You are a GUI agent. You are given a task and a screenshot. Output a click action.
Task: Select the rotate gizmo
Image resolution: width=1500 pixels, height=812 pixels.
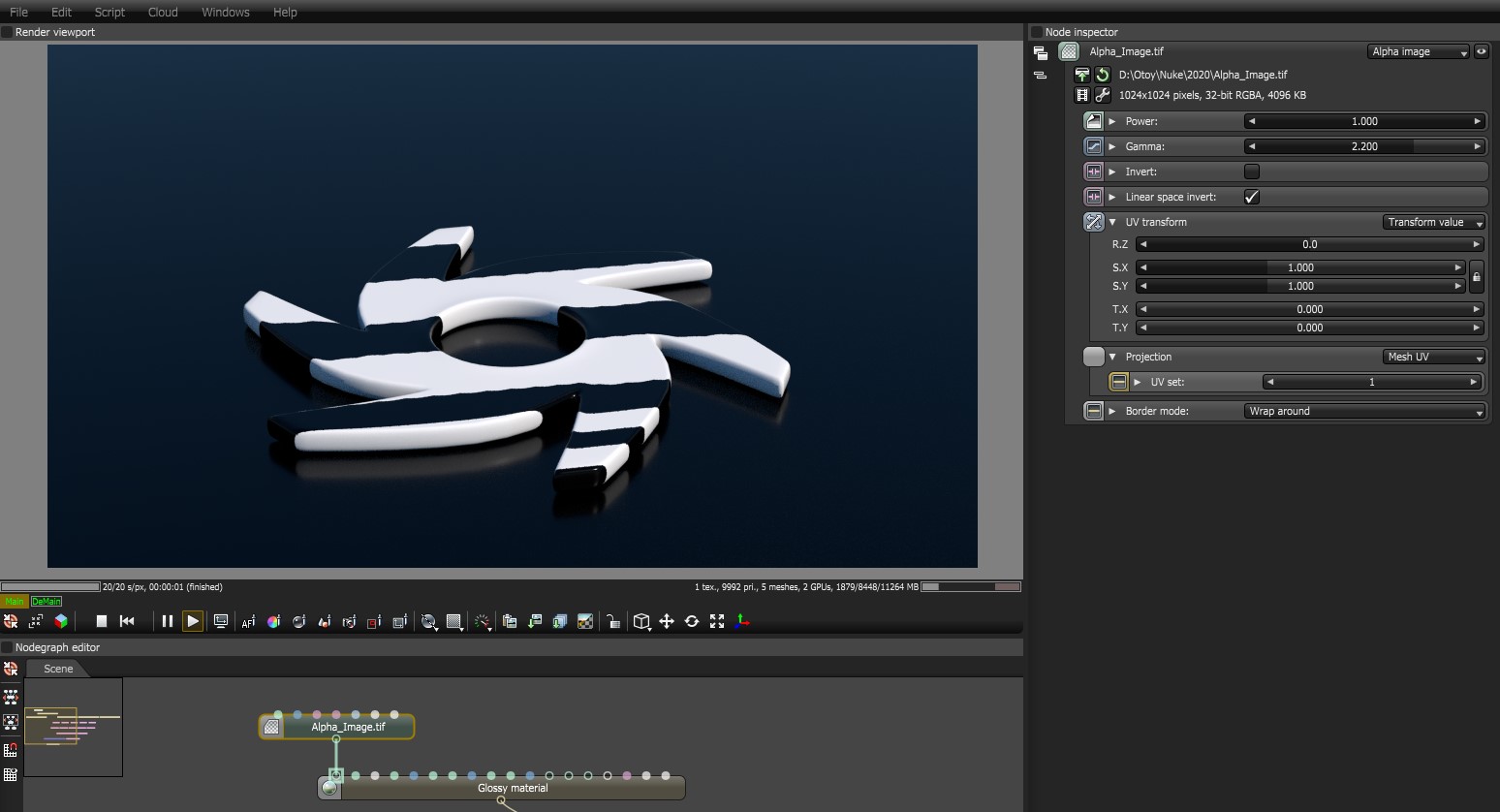pos(692,622)
